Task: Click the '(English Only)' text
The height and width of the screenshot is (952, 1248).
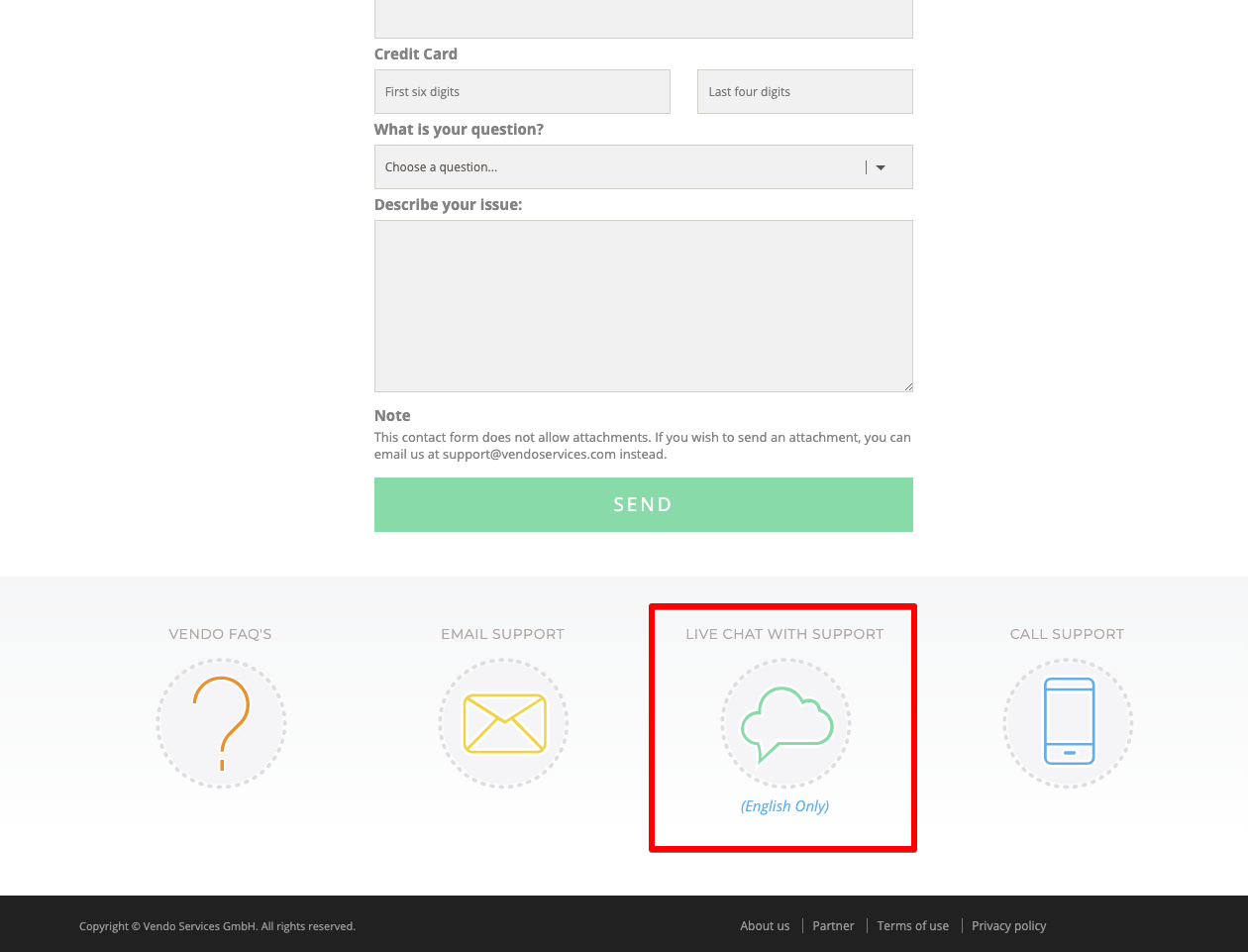Action: click(x=784, y=806)
